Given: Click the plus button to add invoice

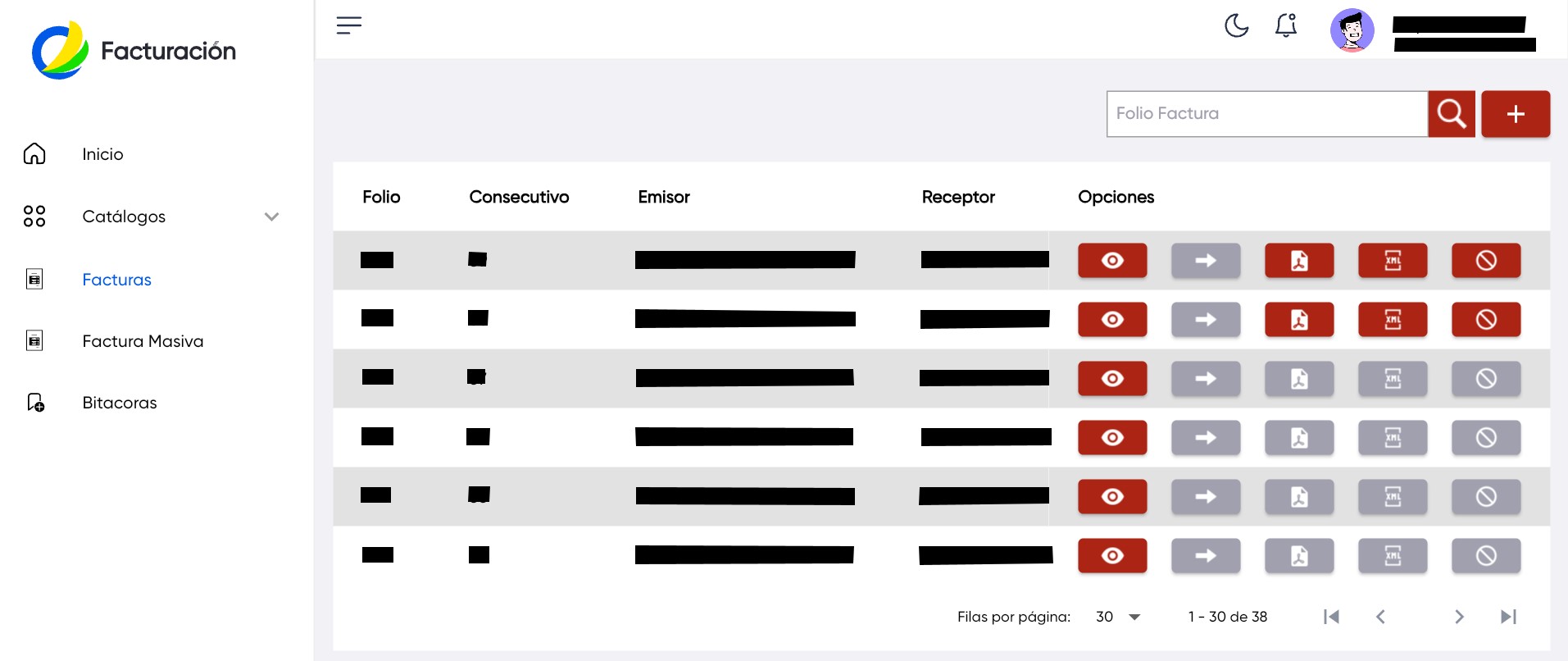Looking at the screenshot, I should point(1515,114).
